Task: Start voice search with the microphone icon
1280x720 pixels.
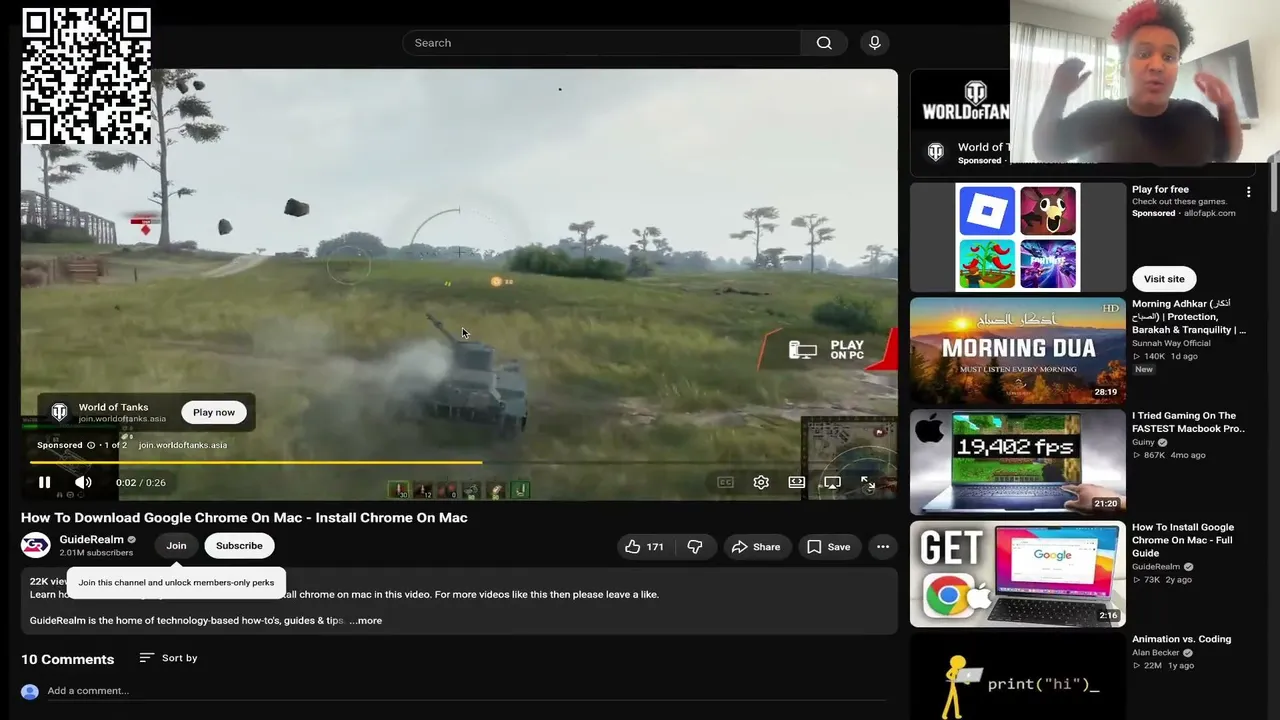Action: 875,43
